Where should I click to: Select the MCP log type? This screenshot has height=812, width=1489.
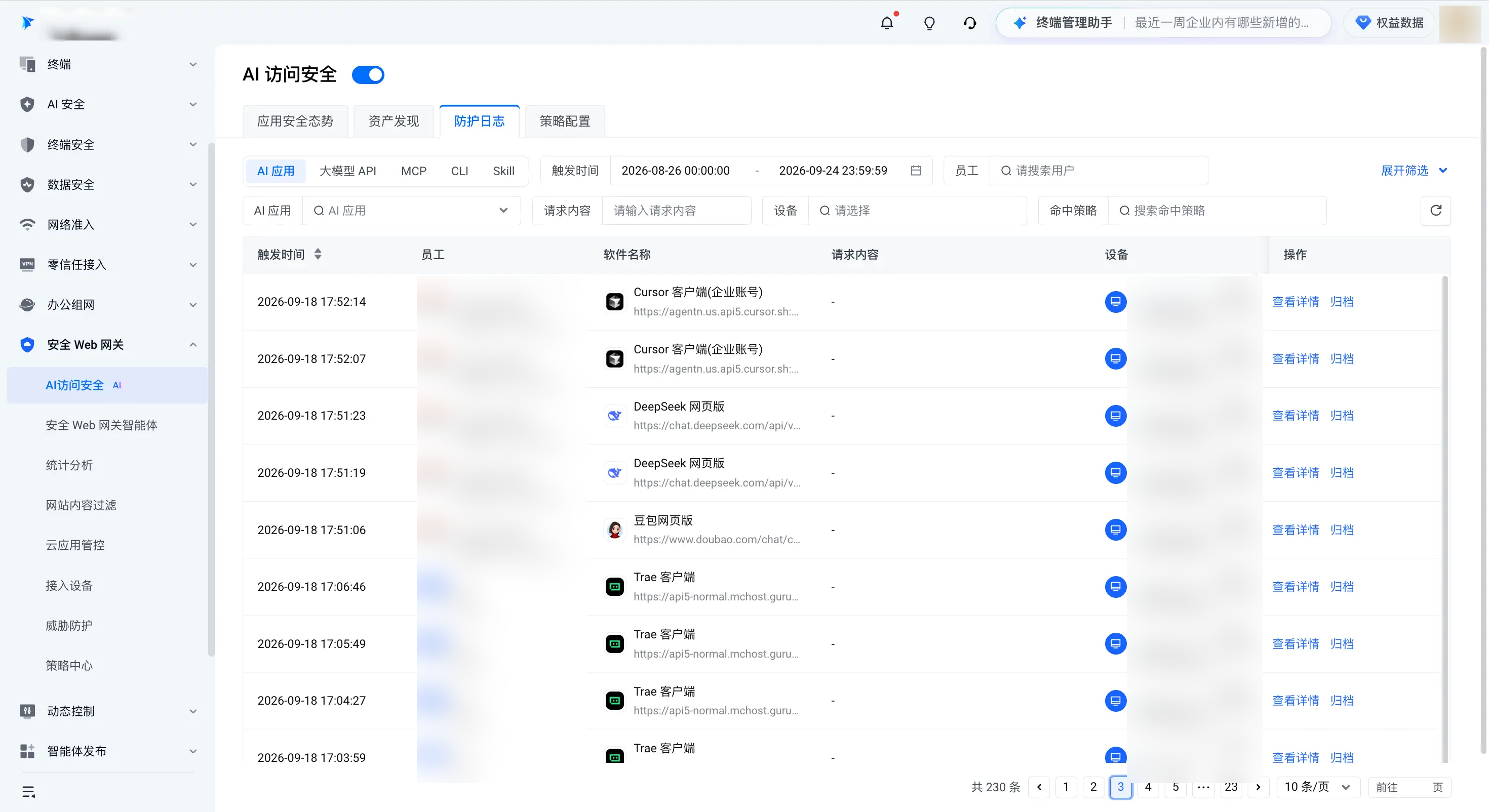(414, 171)
